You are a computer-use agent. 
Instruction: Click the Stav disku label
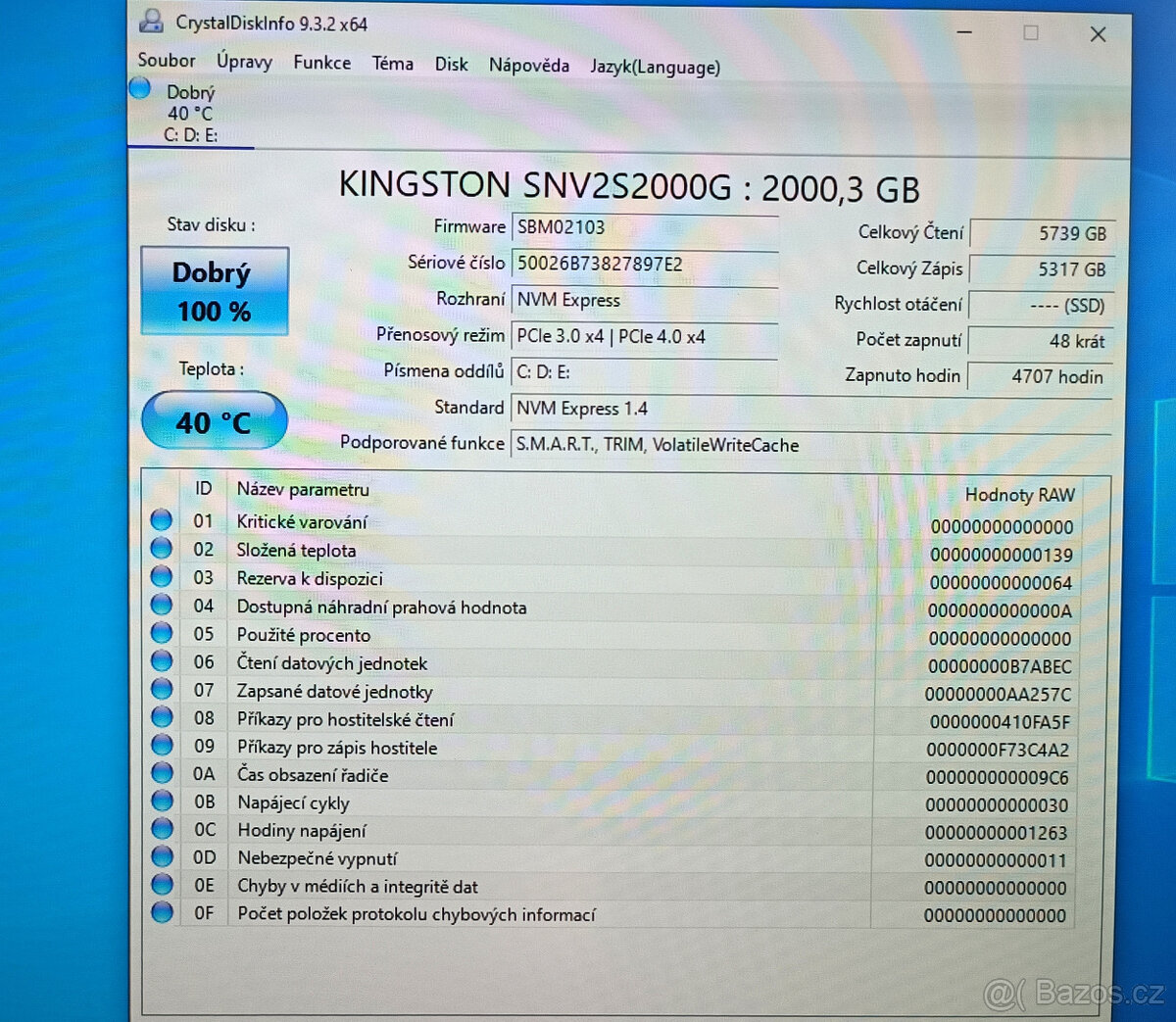[211, 224]
